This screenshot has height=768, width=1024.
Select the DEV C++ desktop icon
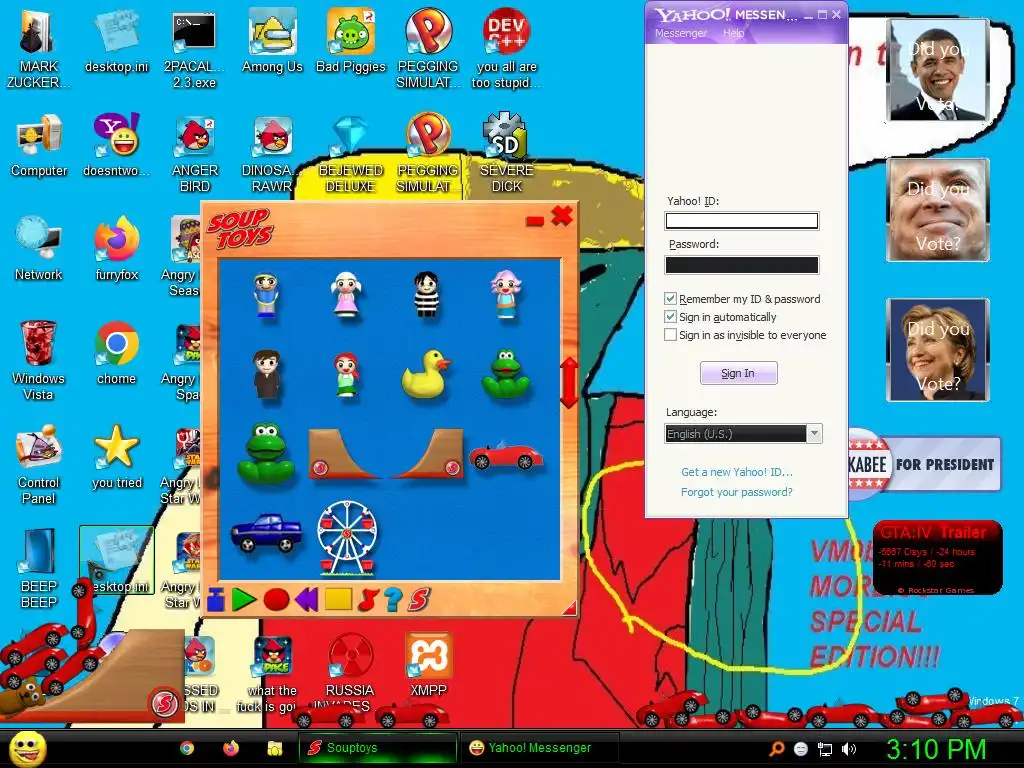click(506, 49)
